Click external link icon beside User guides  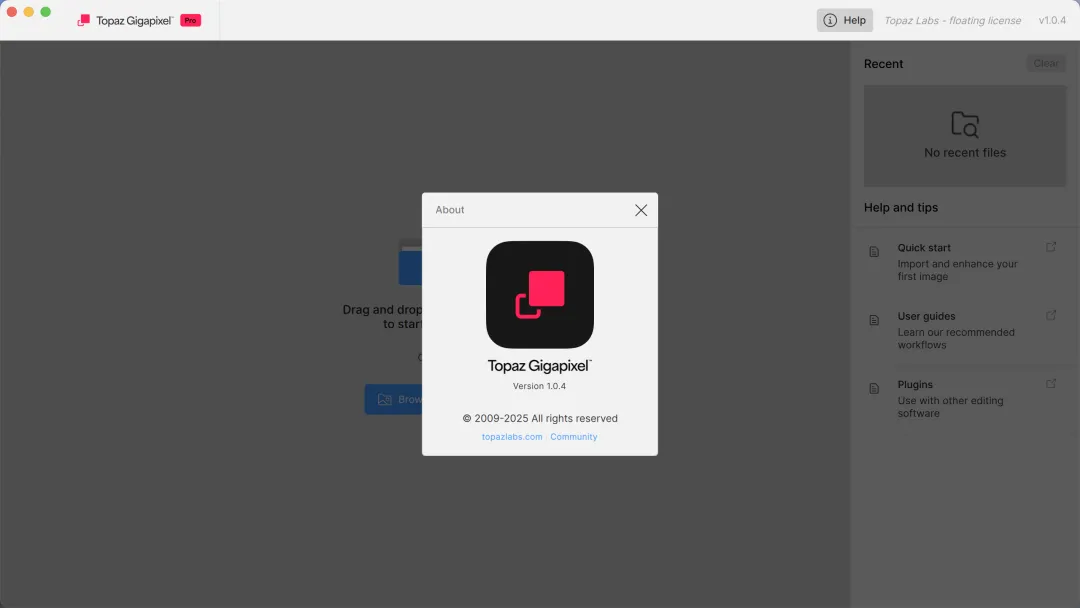click(x=1051, y=315)
